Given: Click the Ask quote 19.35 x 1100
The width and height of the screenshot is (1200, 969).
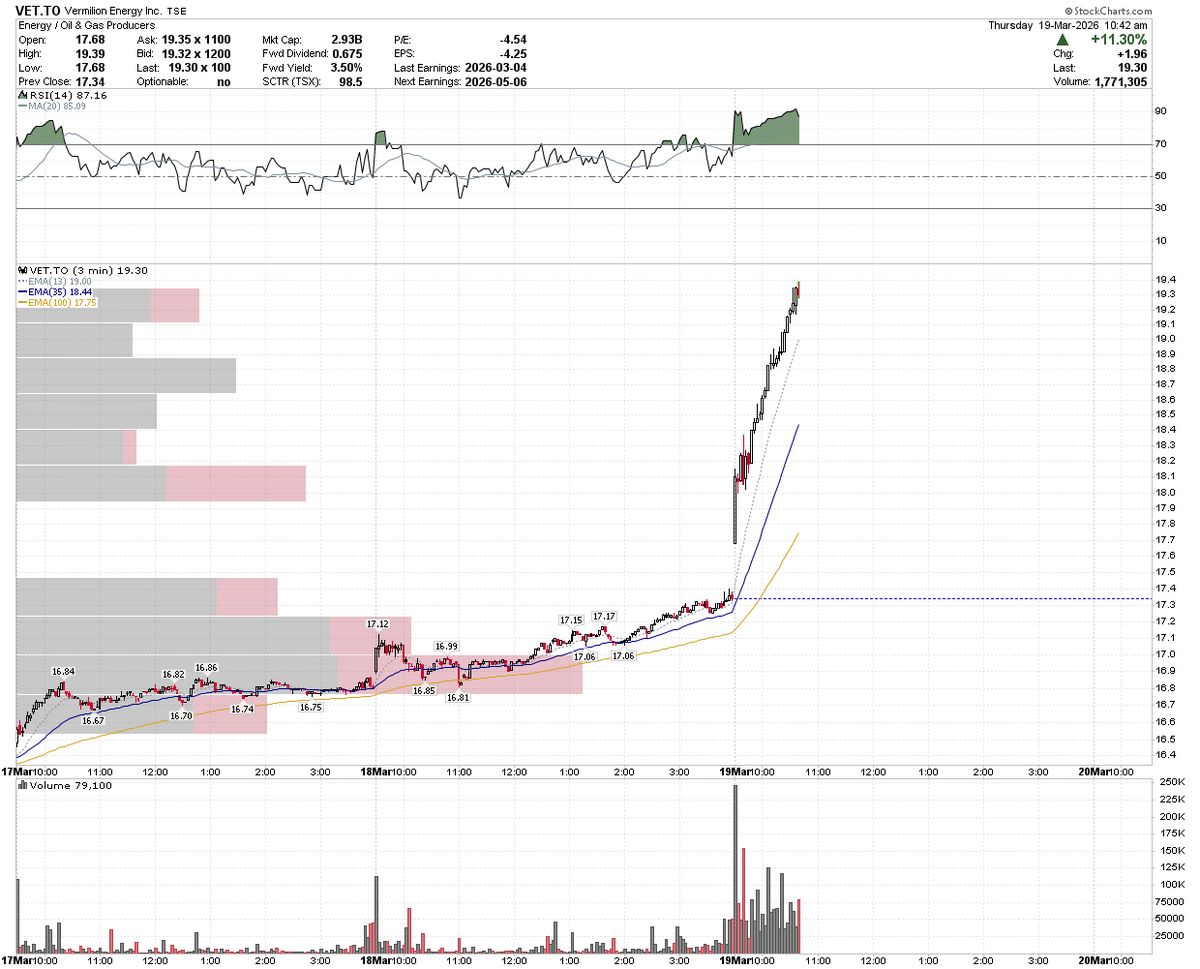Looking at the screenshot, I should [194, 39].
